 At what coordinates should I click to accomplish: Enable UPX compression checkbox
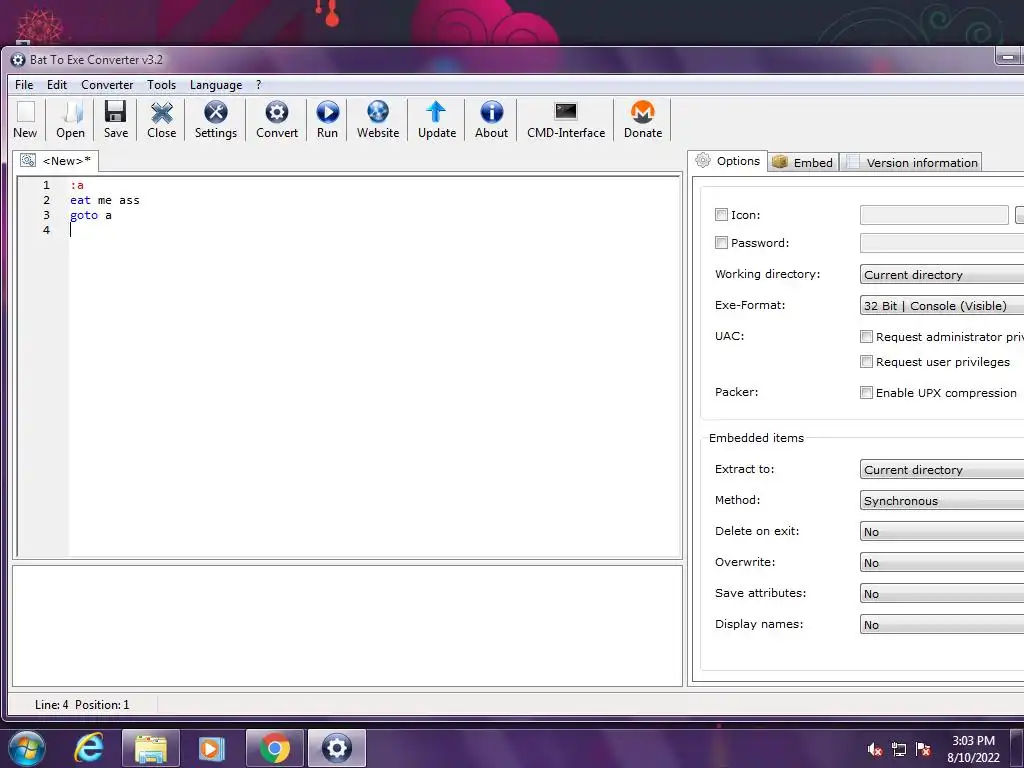coord(866,392)
